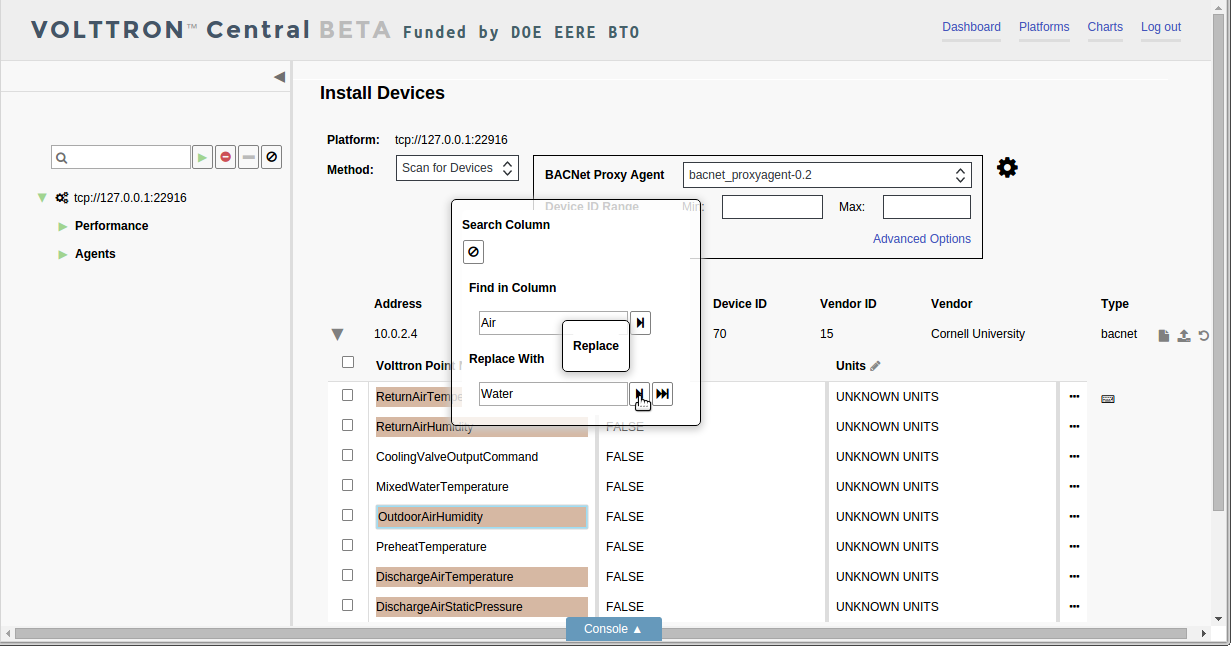Screen dimensions: 1231x646
Task: Find next match for 'Air'
Action: (x=640, y=323)
